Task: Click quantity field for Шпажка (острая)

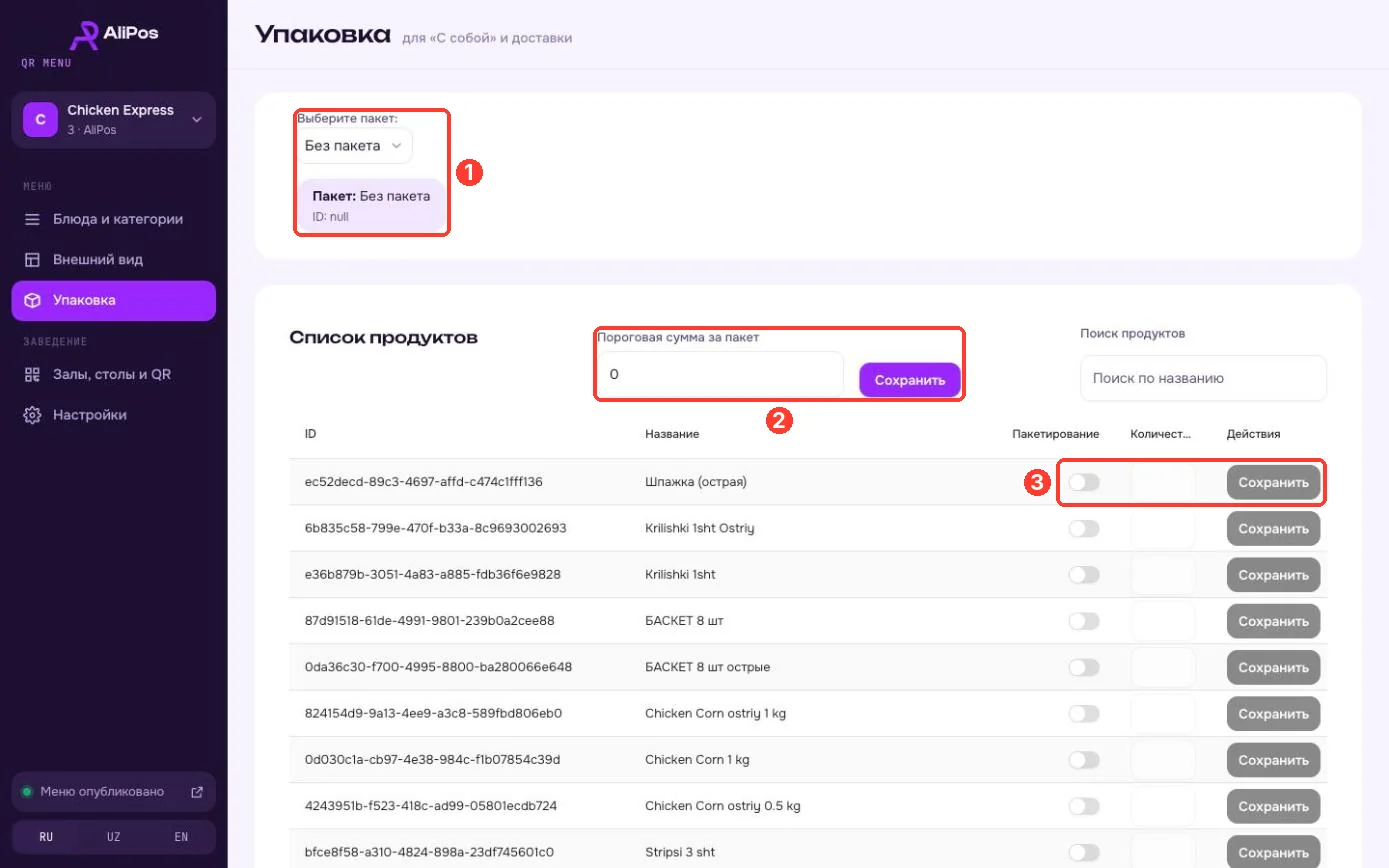Action: click(1163, 483)
